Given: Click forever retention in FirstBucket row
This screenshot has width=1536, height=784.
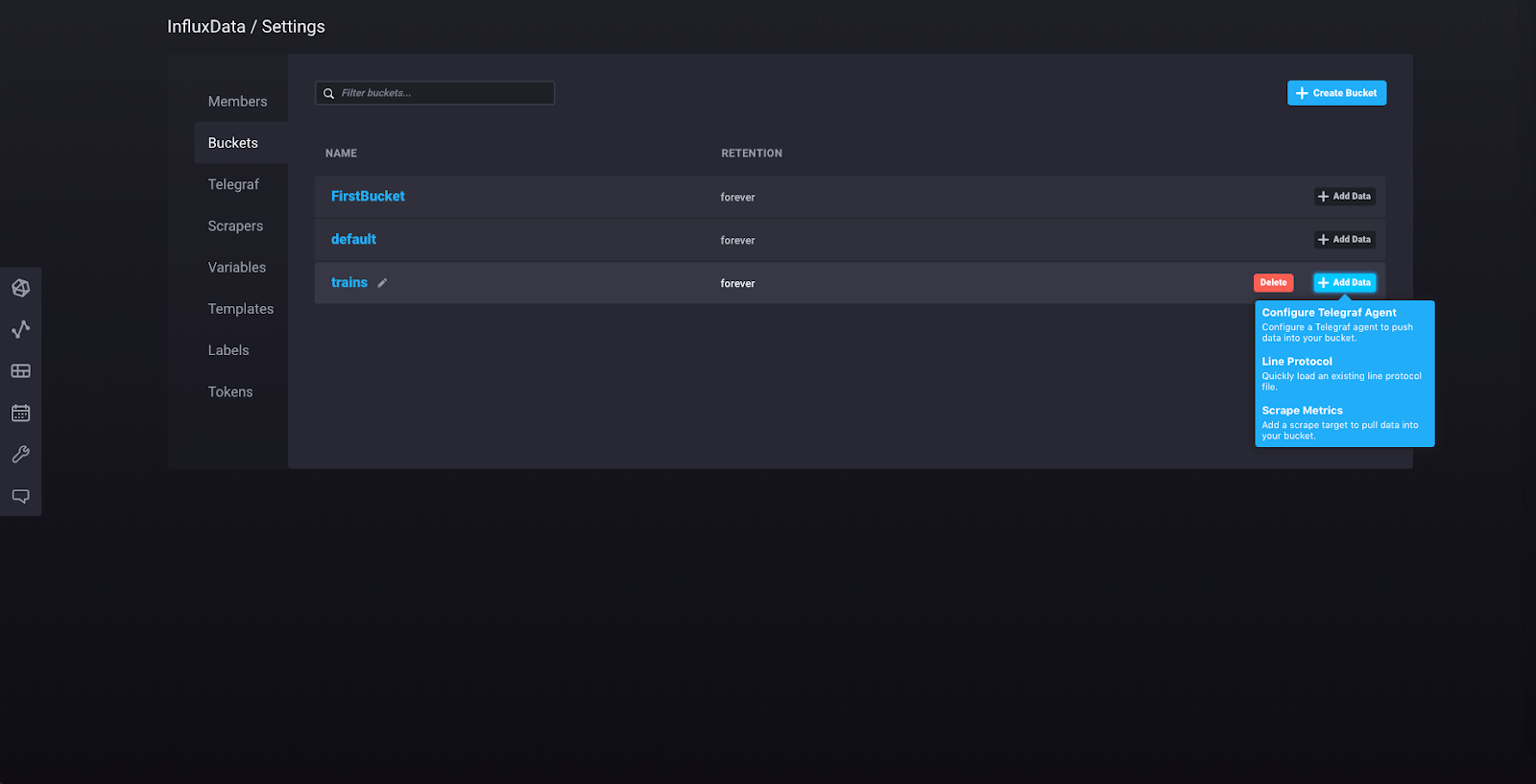Looking at the screenshot, I should coord(737,198).
